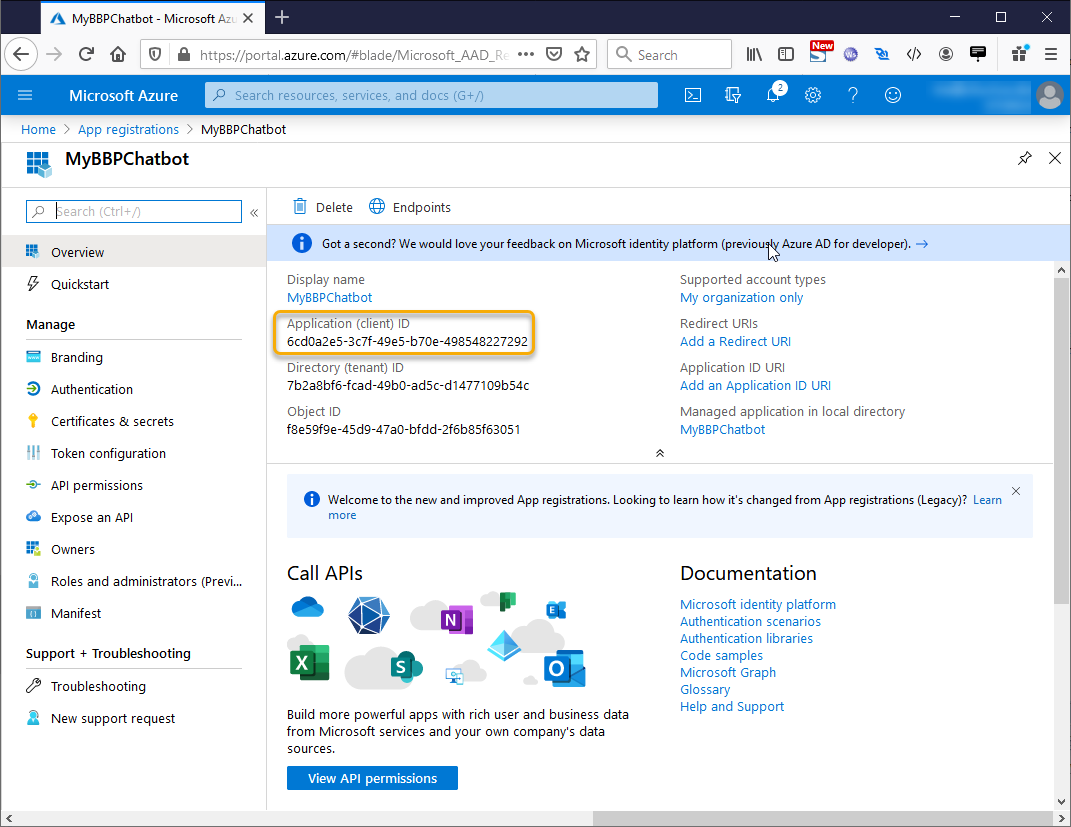This screenshot has height=827, width=1071.
Task: Toggle Firefox sidebar icon
Action: tap(786, 54)
